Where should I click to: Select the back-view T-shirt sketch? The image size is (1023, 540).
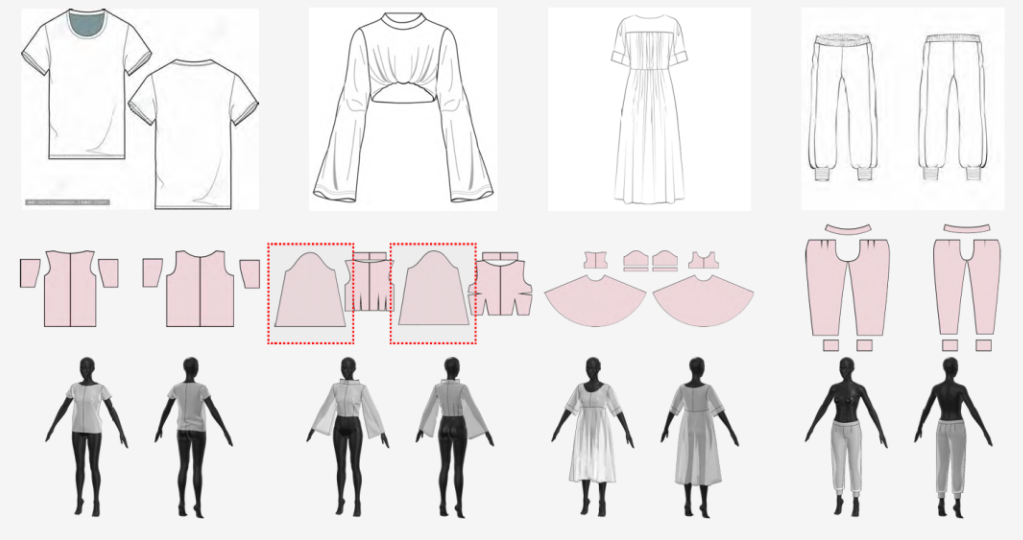(194, 134)
